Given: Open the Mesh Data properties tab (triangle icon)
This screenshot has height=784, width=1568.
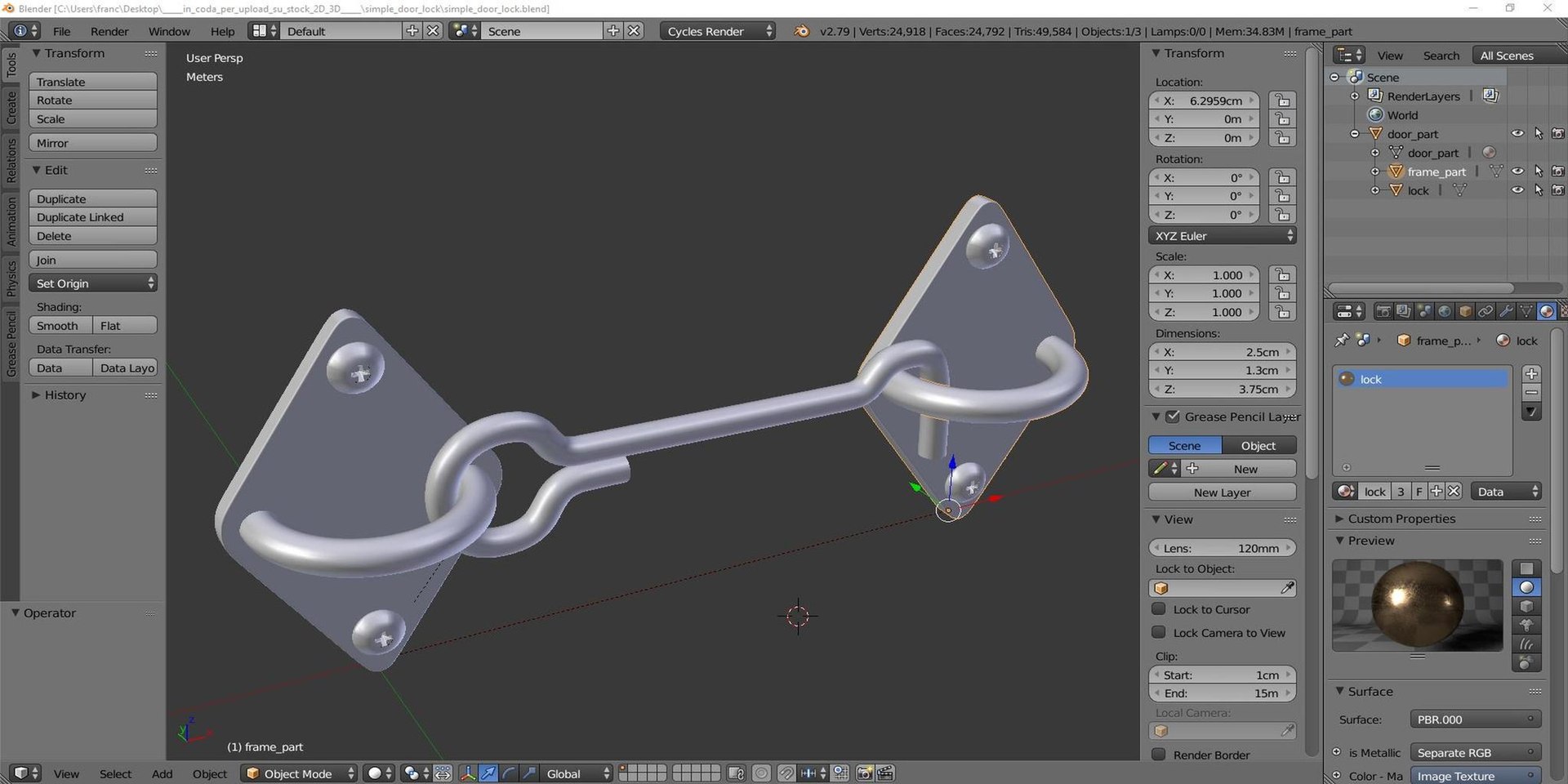Looking at the screenshot, I should pyautogui.click(x=1526, y=311).
